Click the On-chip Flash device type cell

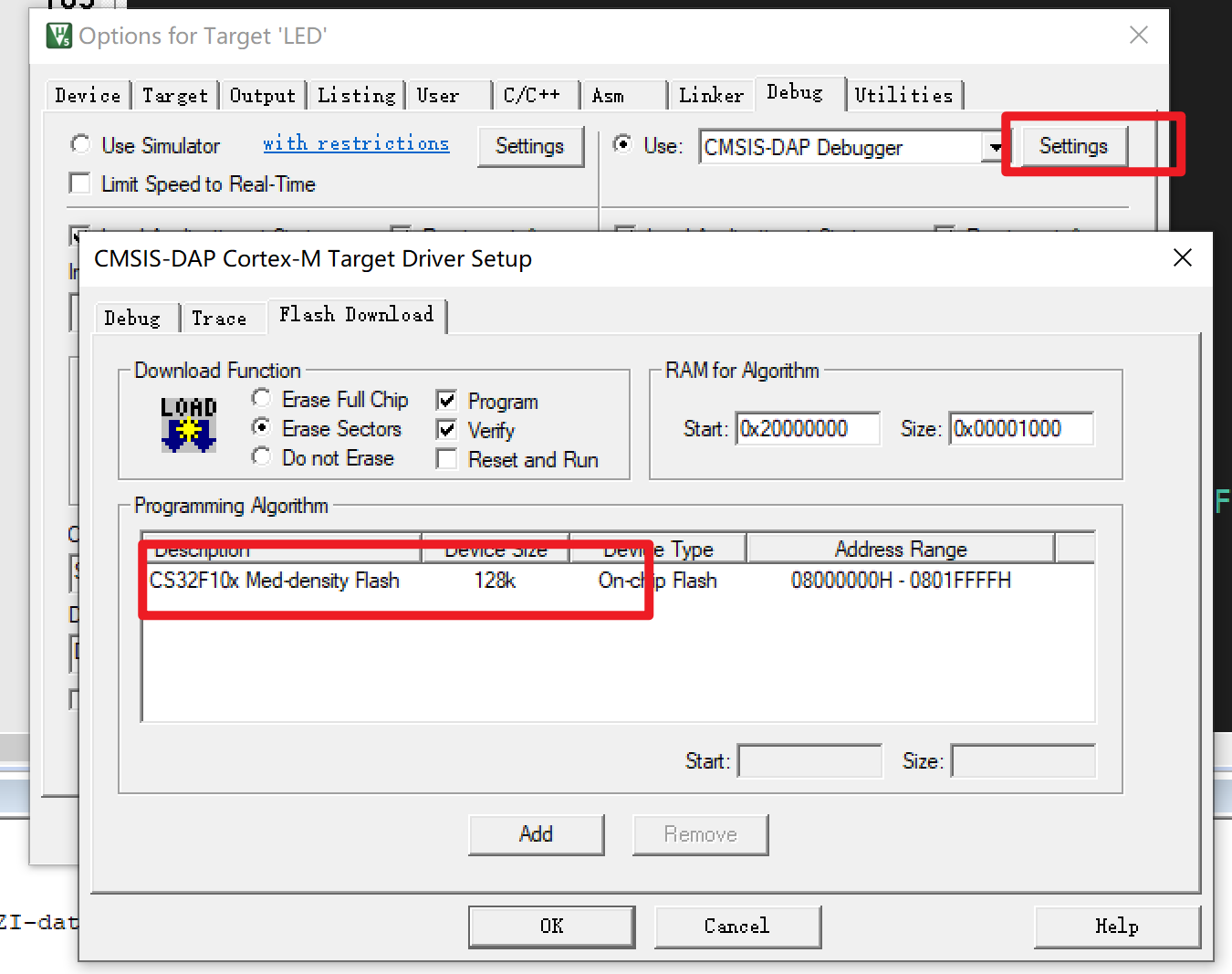[657, 581]
